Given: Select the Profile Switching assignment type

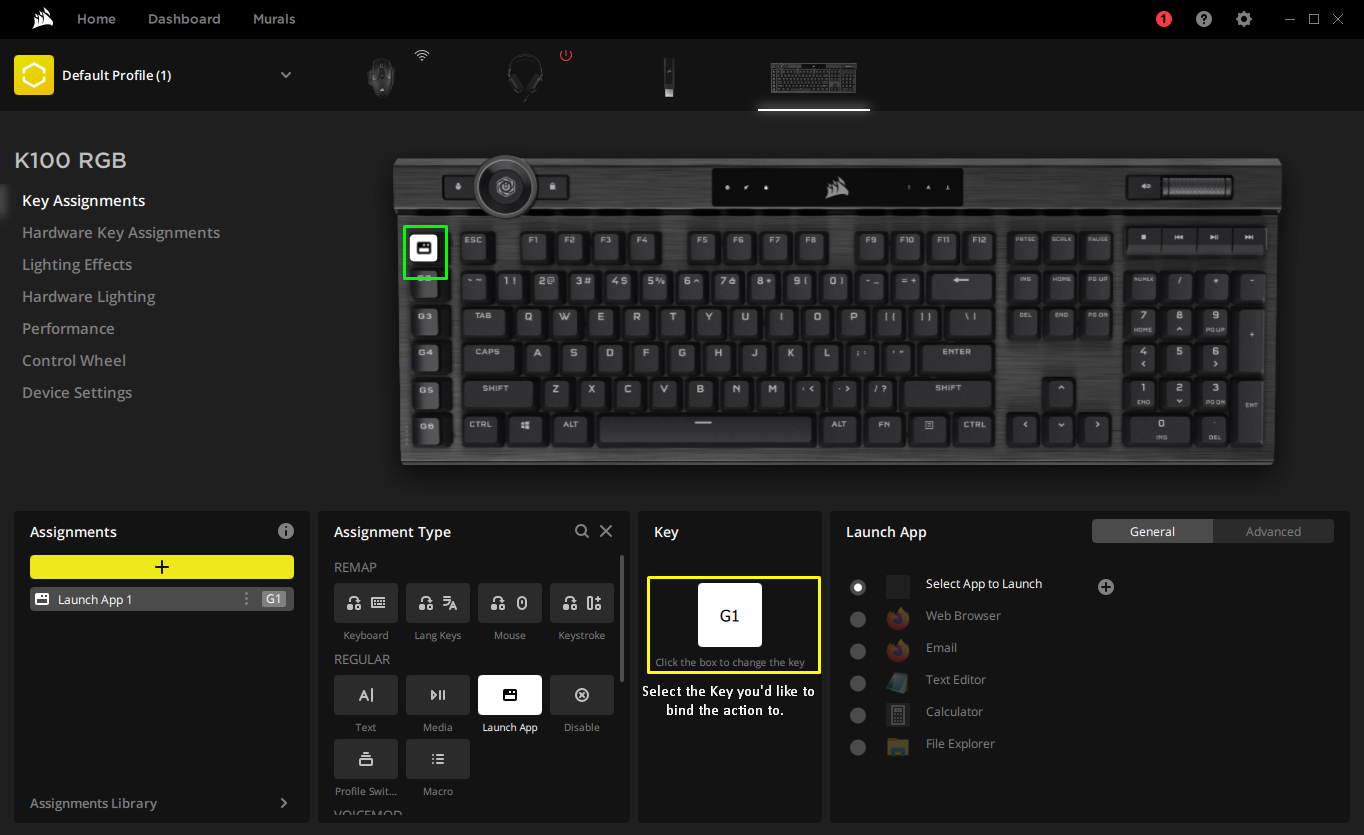Looking at the screenshot, I should [365, 759].
